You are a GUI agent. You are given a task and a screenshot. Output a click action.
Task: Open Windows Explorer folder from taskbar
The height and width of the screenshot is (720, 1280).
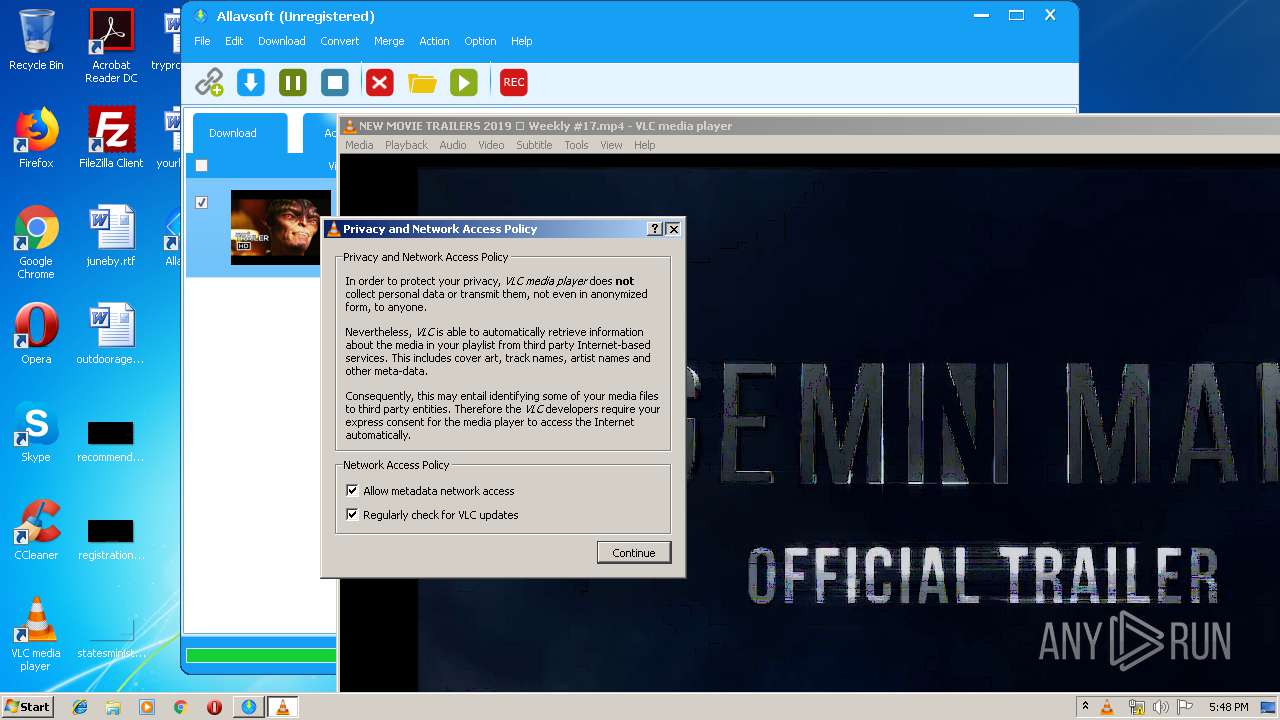[113, 707]
